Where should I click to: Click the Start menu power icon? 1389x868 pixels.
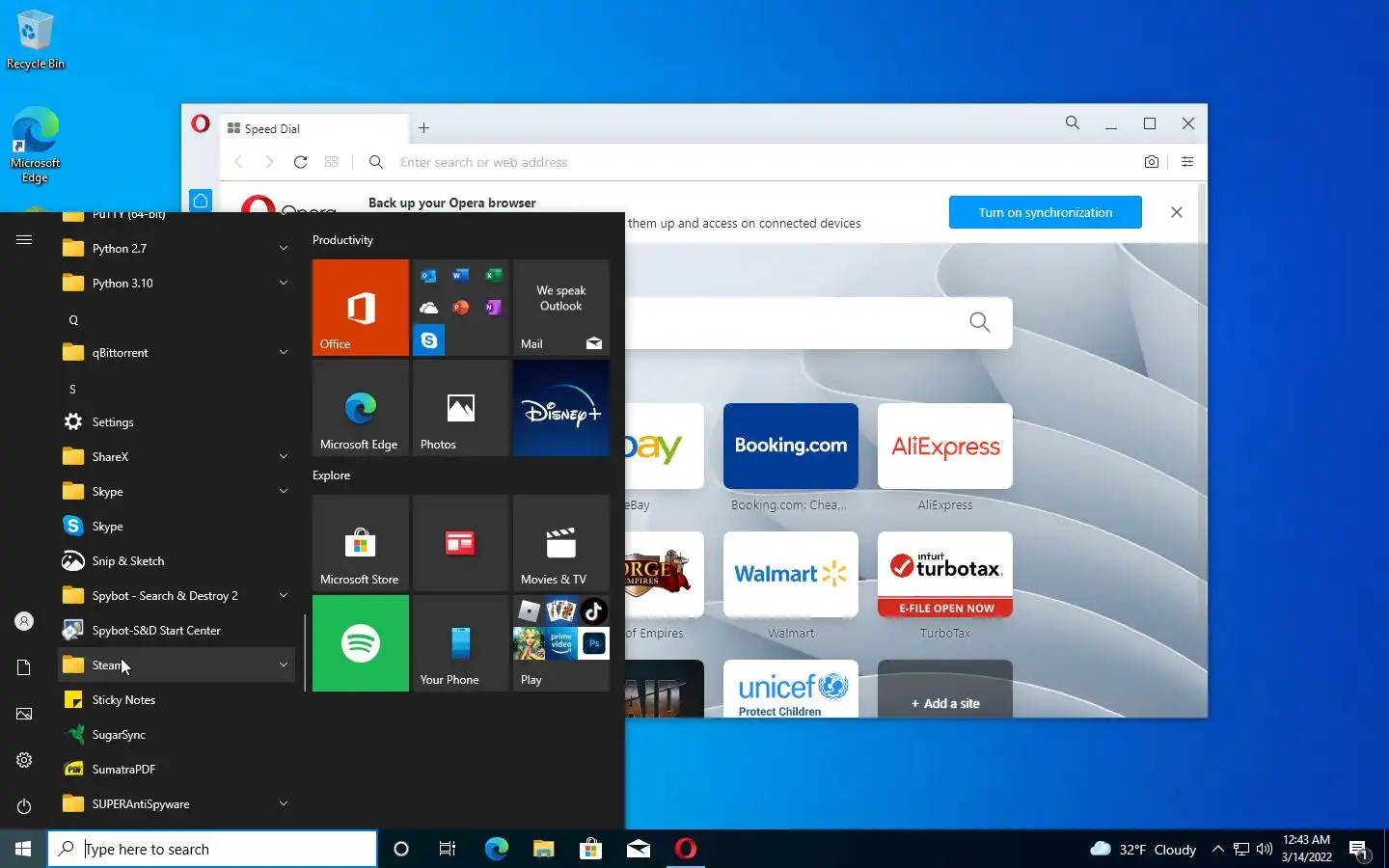tap(24, 806)
